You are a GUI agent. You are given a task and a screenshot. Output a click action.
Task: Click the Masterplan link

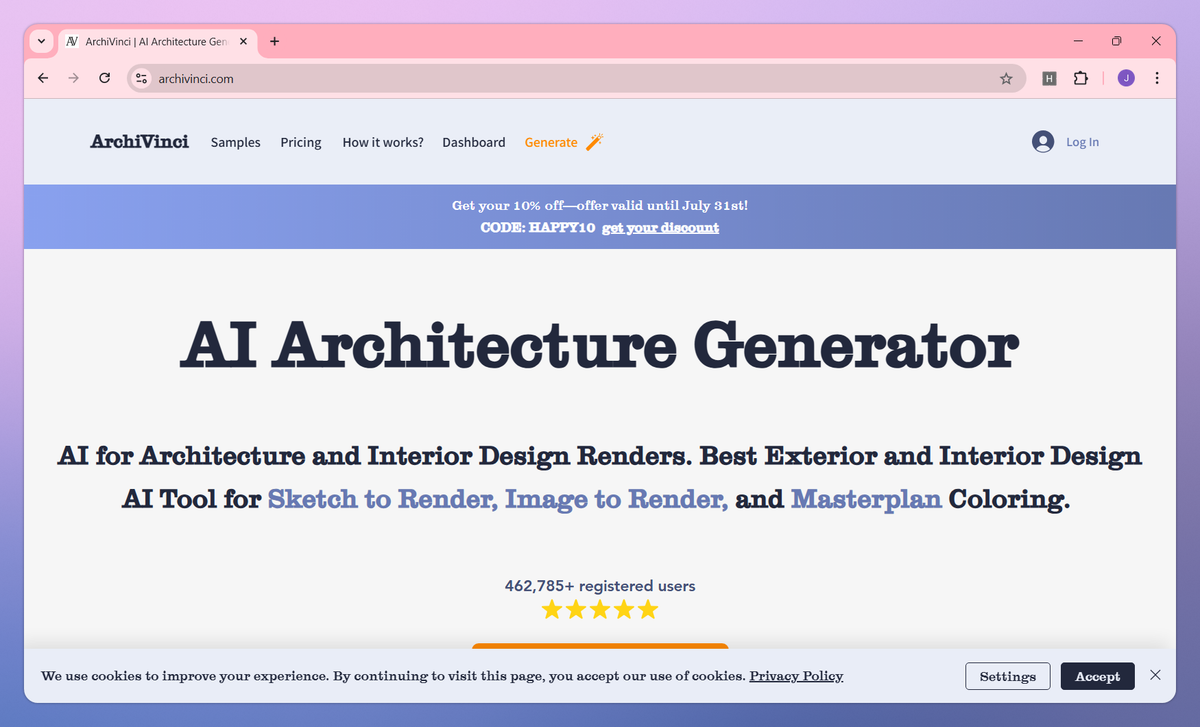[x=866, y=498]
